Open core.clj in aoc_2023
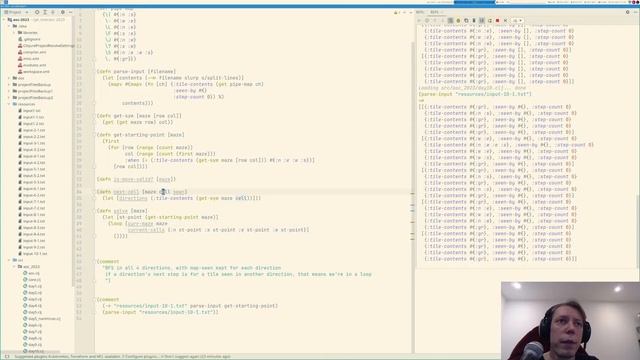Viewport: 640px width, 360px height. click(32, 280)
